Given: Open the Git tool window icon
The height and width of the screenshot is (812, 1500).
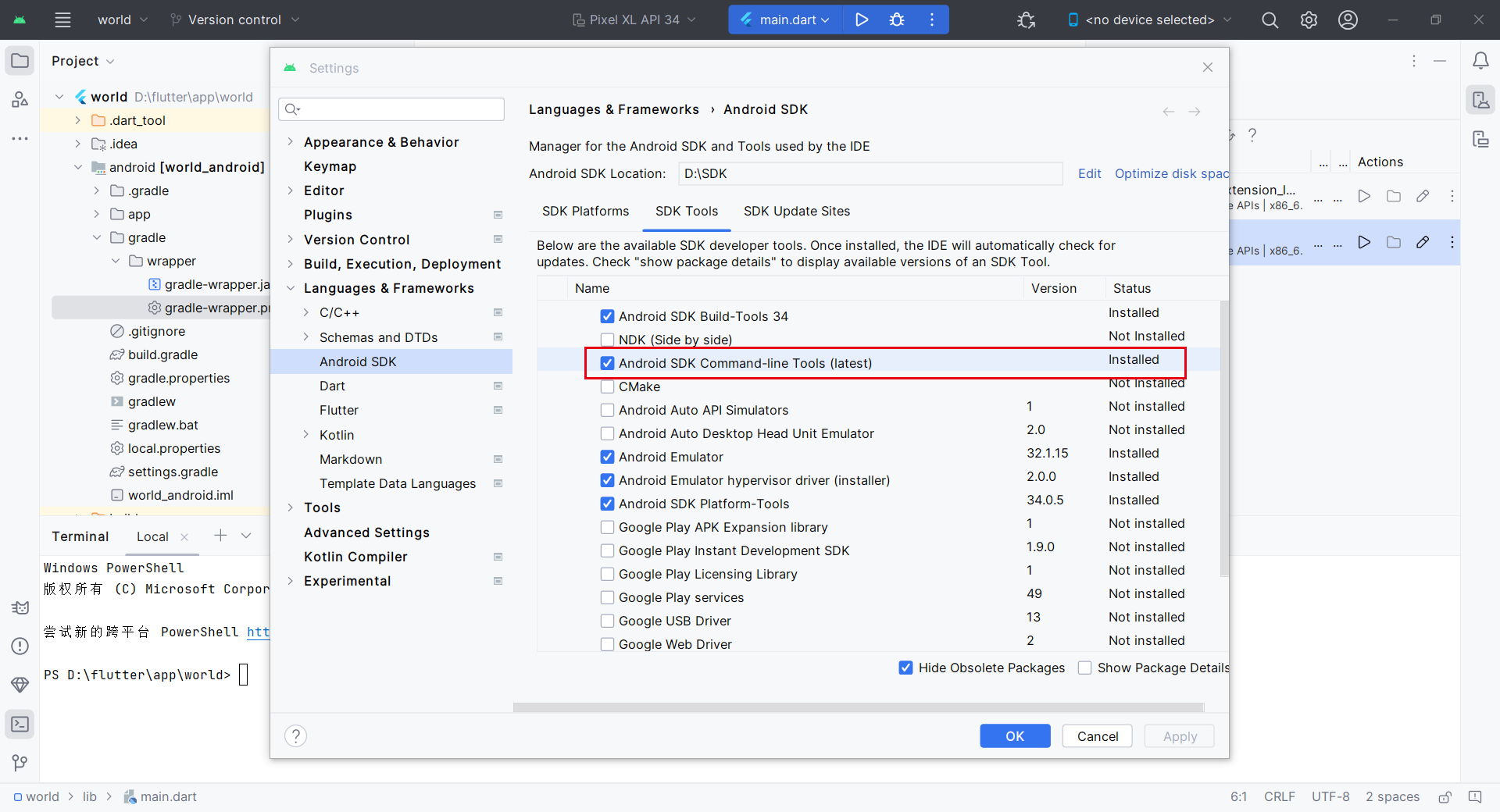Looking at the screenshot, I should pyautogui.click(x=20, y=763).
